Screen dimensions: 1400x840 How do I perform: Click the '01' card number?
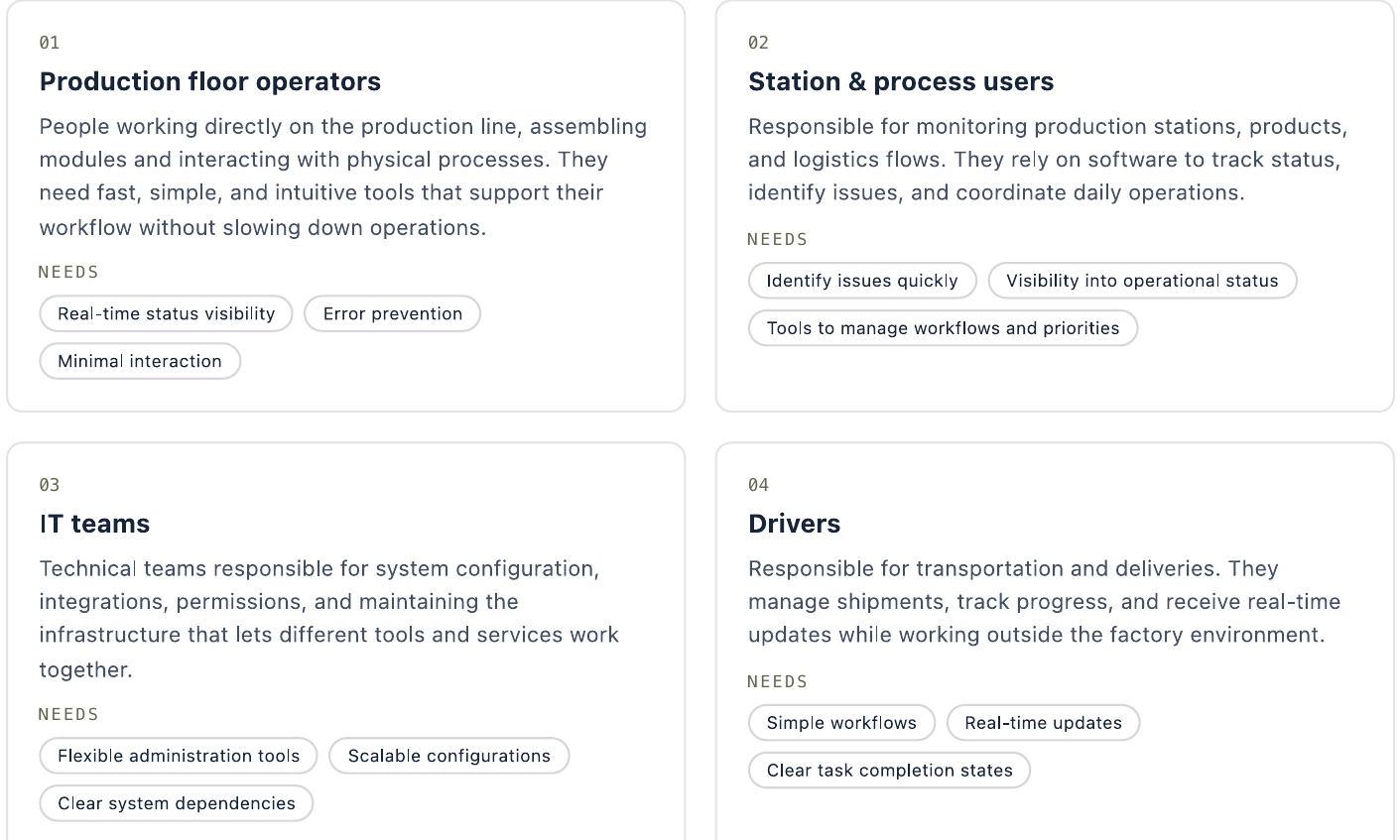click(50, 43)
